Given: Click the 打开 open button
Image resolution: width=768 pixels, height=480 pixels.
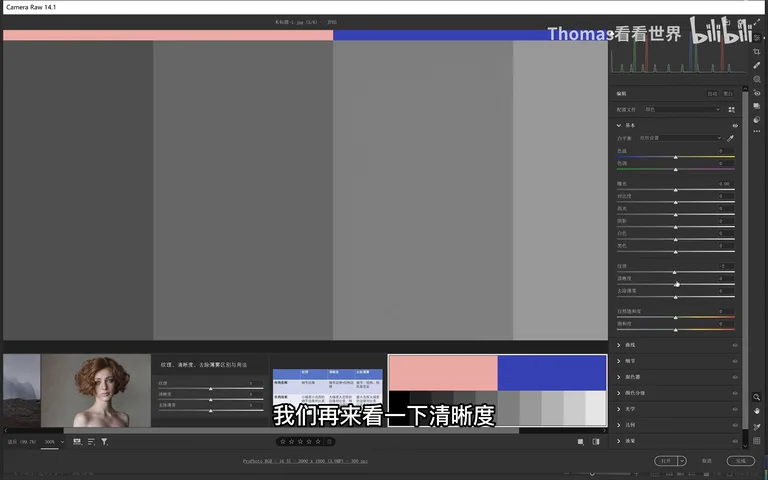Looking at the screenshot, I should click(666, 461).
